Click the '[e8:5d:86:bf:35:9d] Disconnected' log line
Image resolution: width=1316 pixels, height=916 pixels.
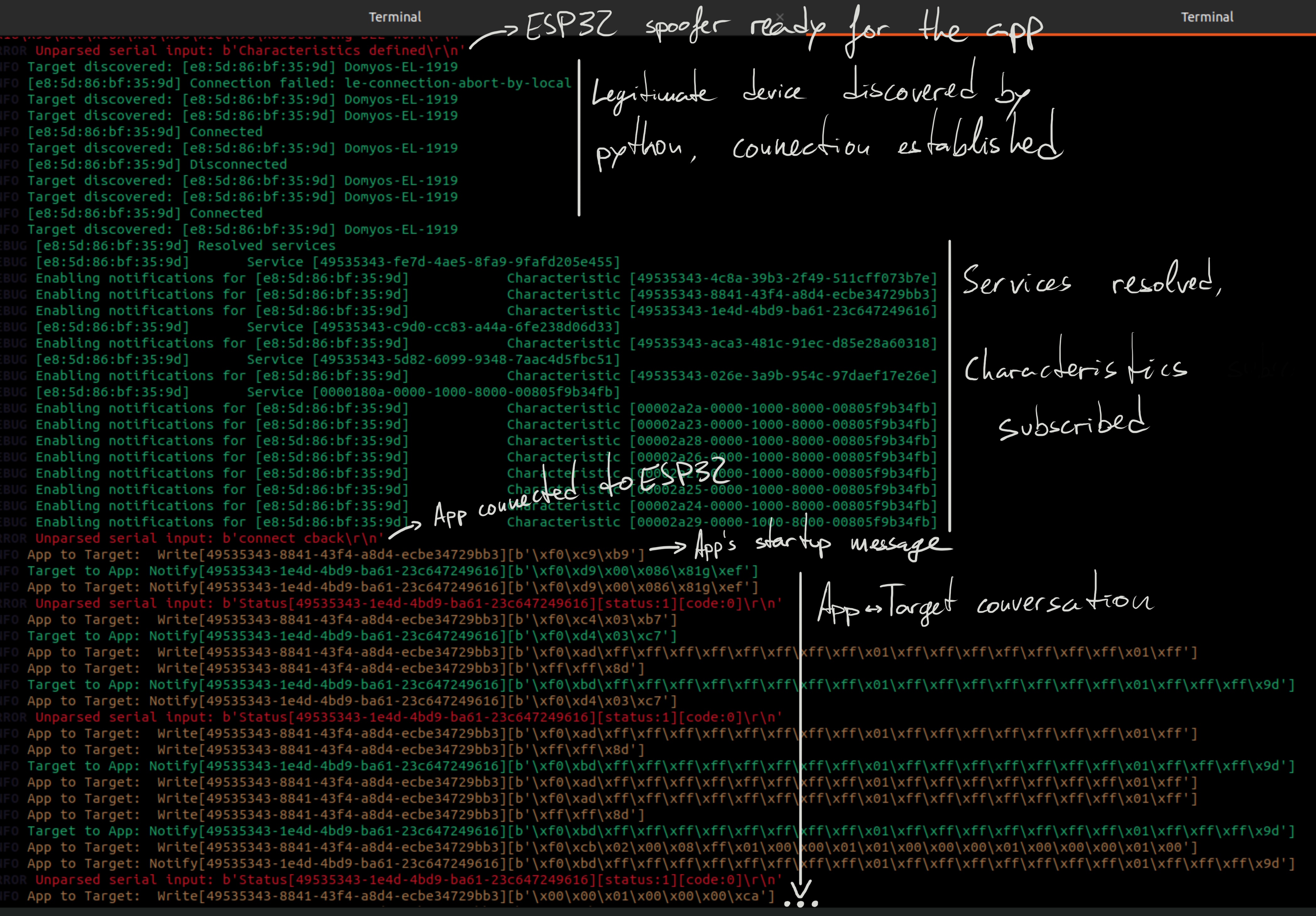tap(143, 164)
